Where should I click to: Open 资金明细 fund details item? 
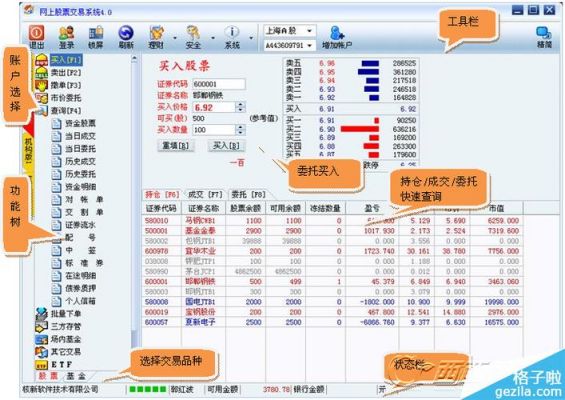[x=80, y=187]
